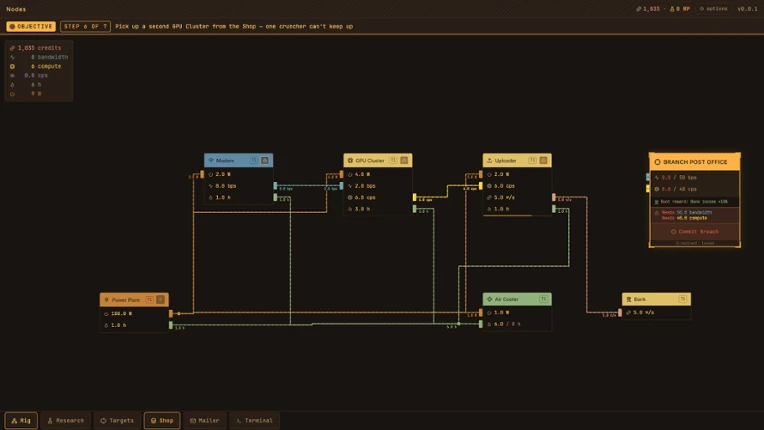Image resolution: width=764 pixels, height=430 pixels.
Task: Click the GPU Cluster node's square header icon
Action: coord(404,160)
